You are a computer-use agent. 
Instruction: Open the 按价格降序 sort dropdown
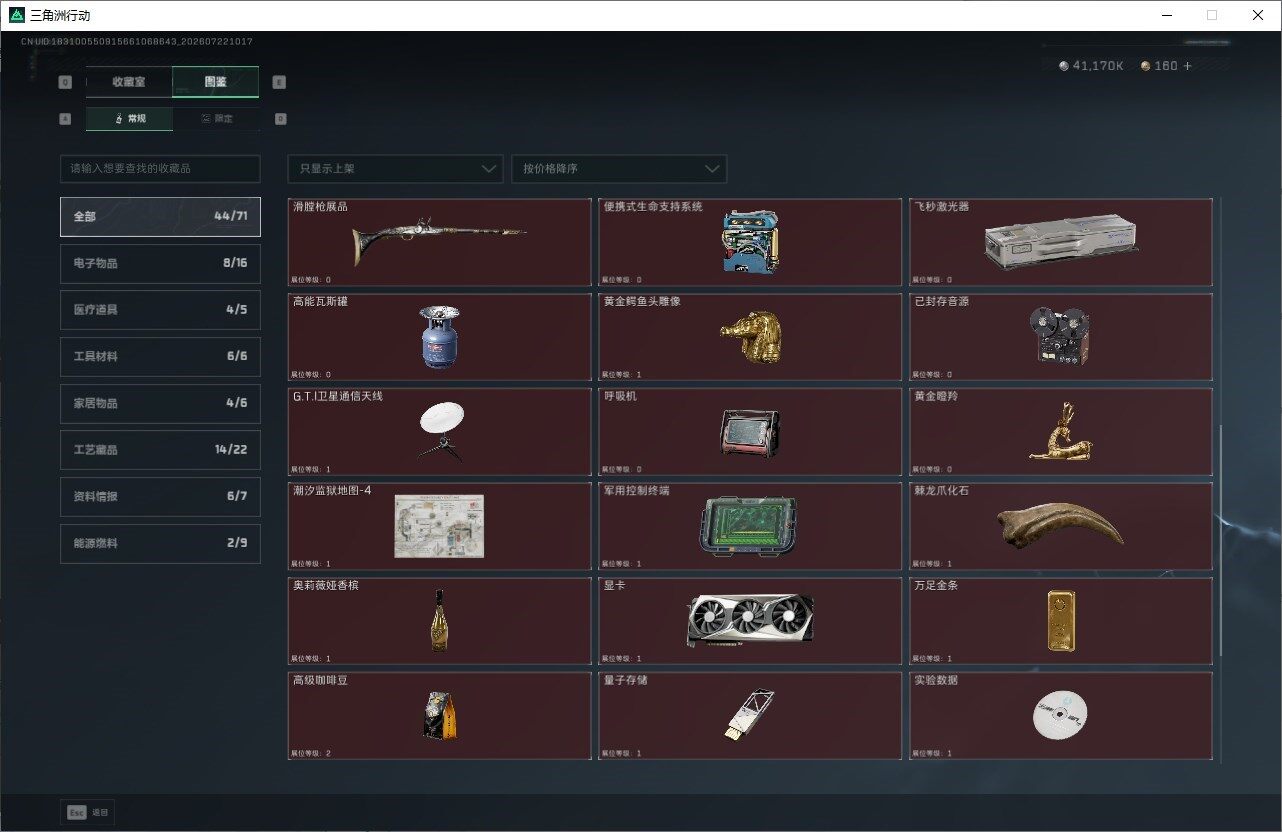pos(619,169)
